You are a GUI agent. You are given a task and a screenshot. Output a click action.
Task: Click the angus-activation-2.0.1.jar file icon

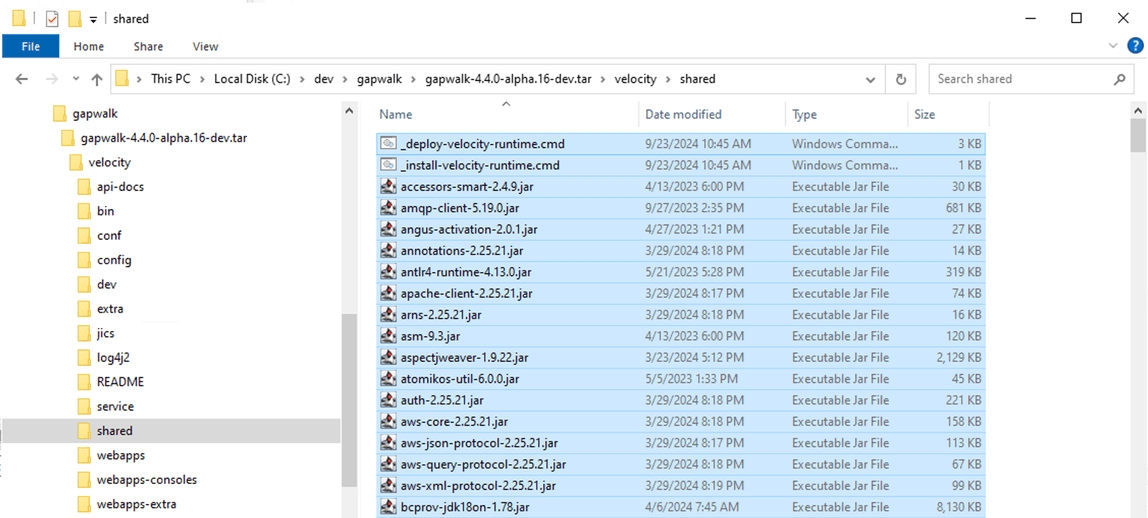point(389,229)
